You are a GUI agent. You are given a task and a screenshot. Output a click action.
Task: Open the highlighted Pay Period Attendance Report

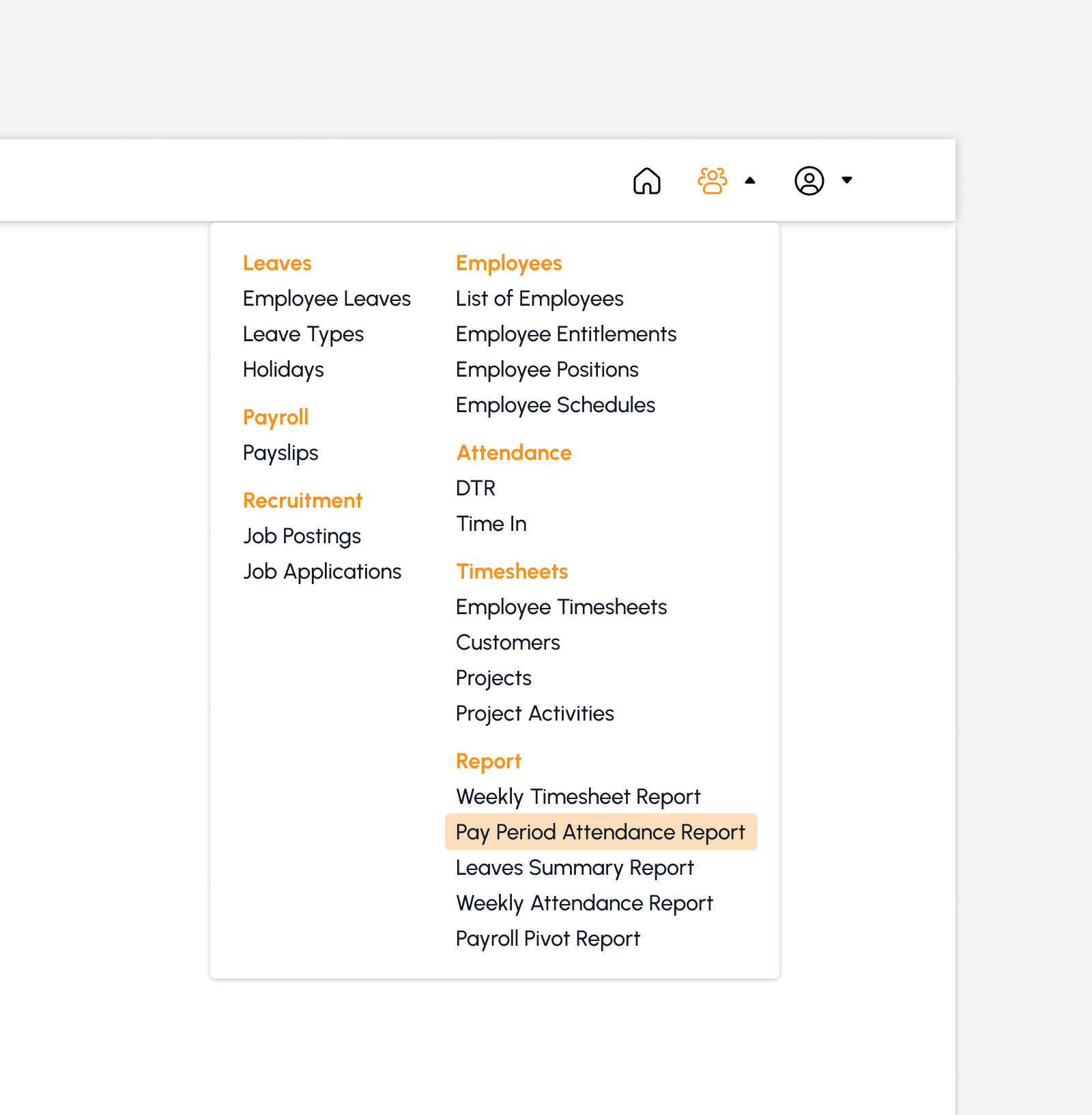tap(601, 832)
